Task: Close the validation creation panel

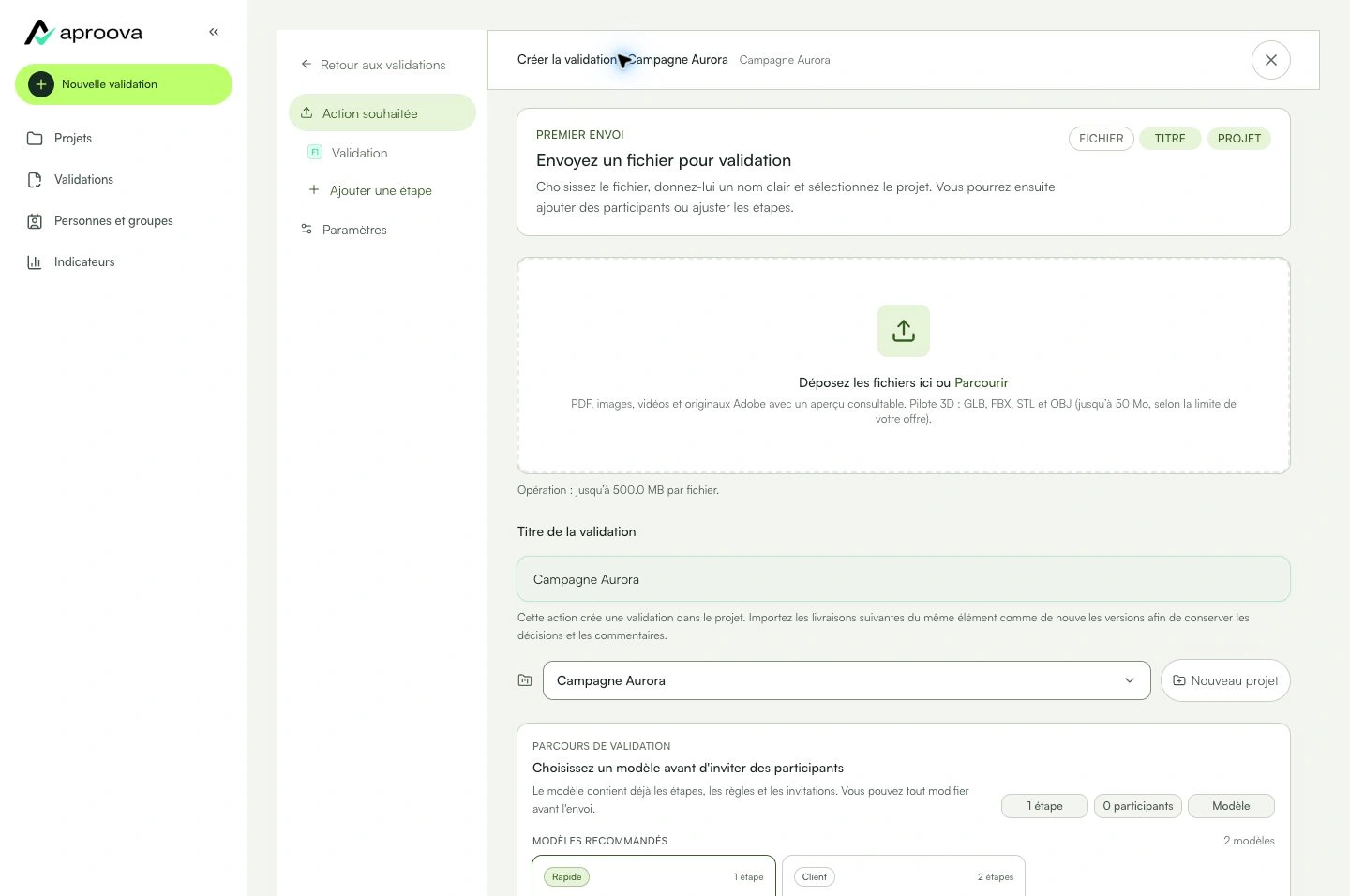Action: 1271,60
